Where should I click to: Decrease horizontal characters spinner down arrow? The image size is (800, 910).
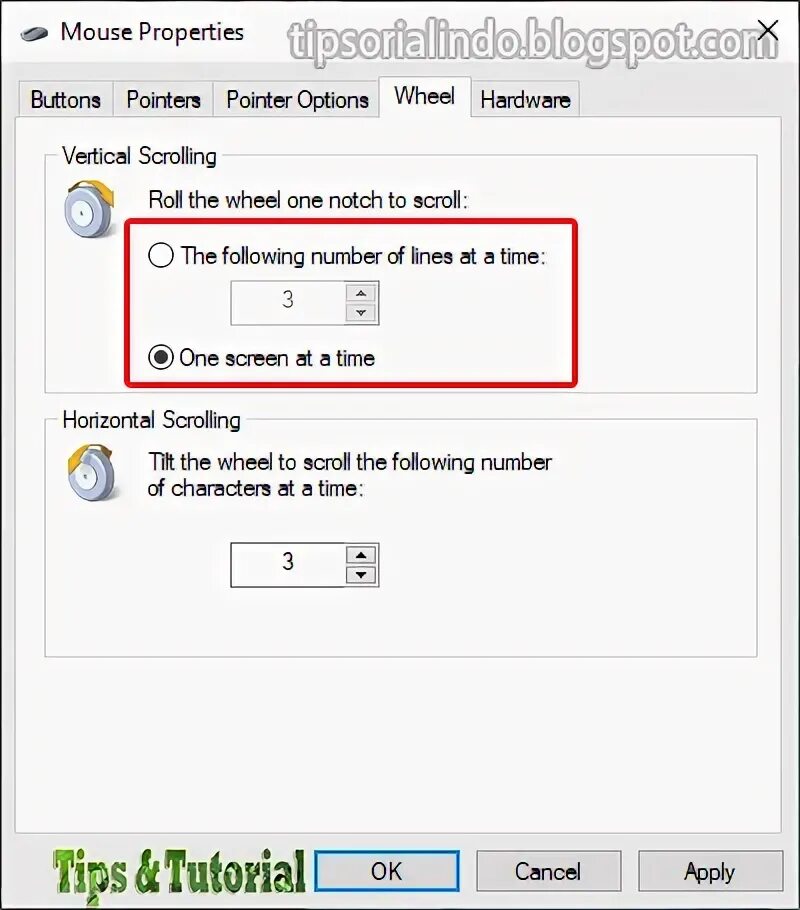coord(361,575)
